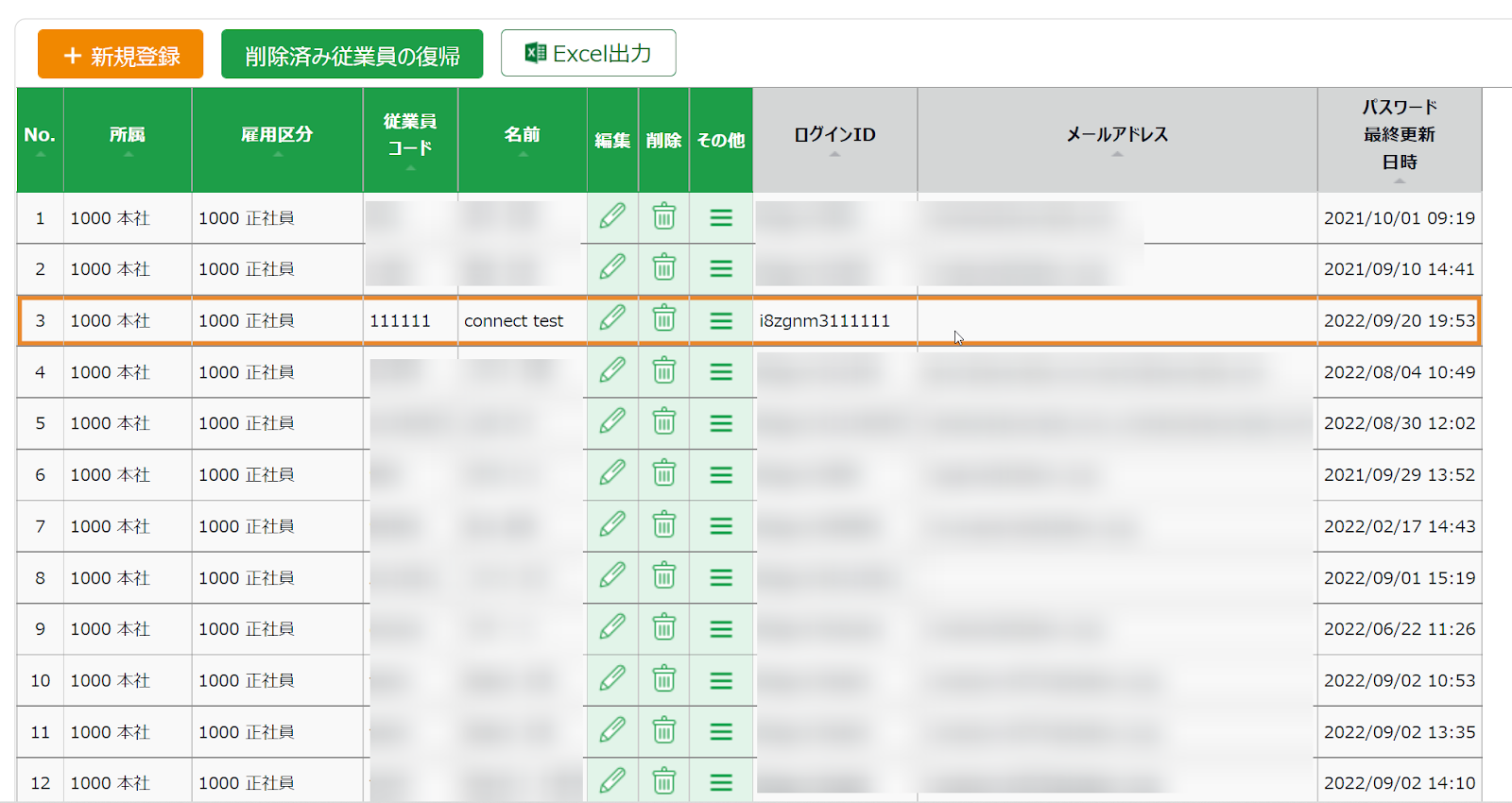Open row 6 その他 menu icon
Image resolution: width=1512 pixels, height=803 pixels.
721,475
